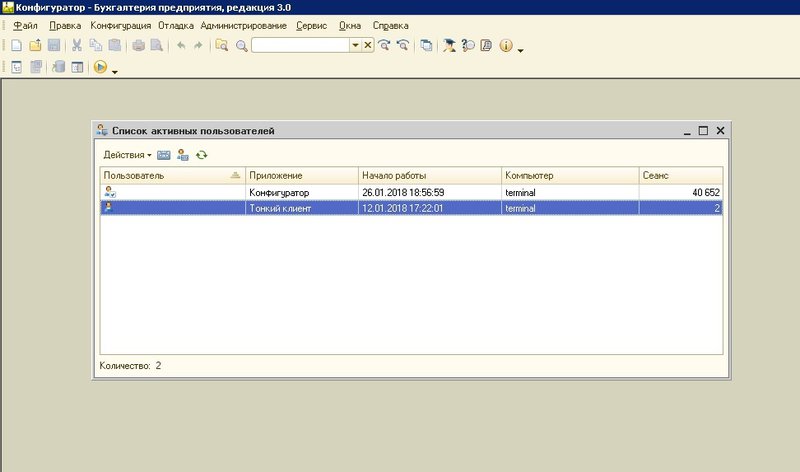Click the Приложение column header

click(x=302, y=176)
